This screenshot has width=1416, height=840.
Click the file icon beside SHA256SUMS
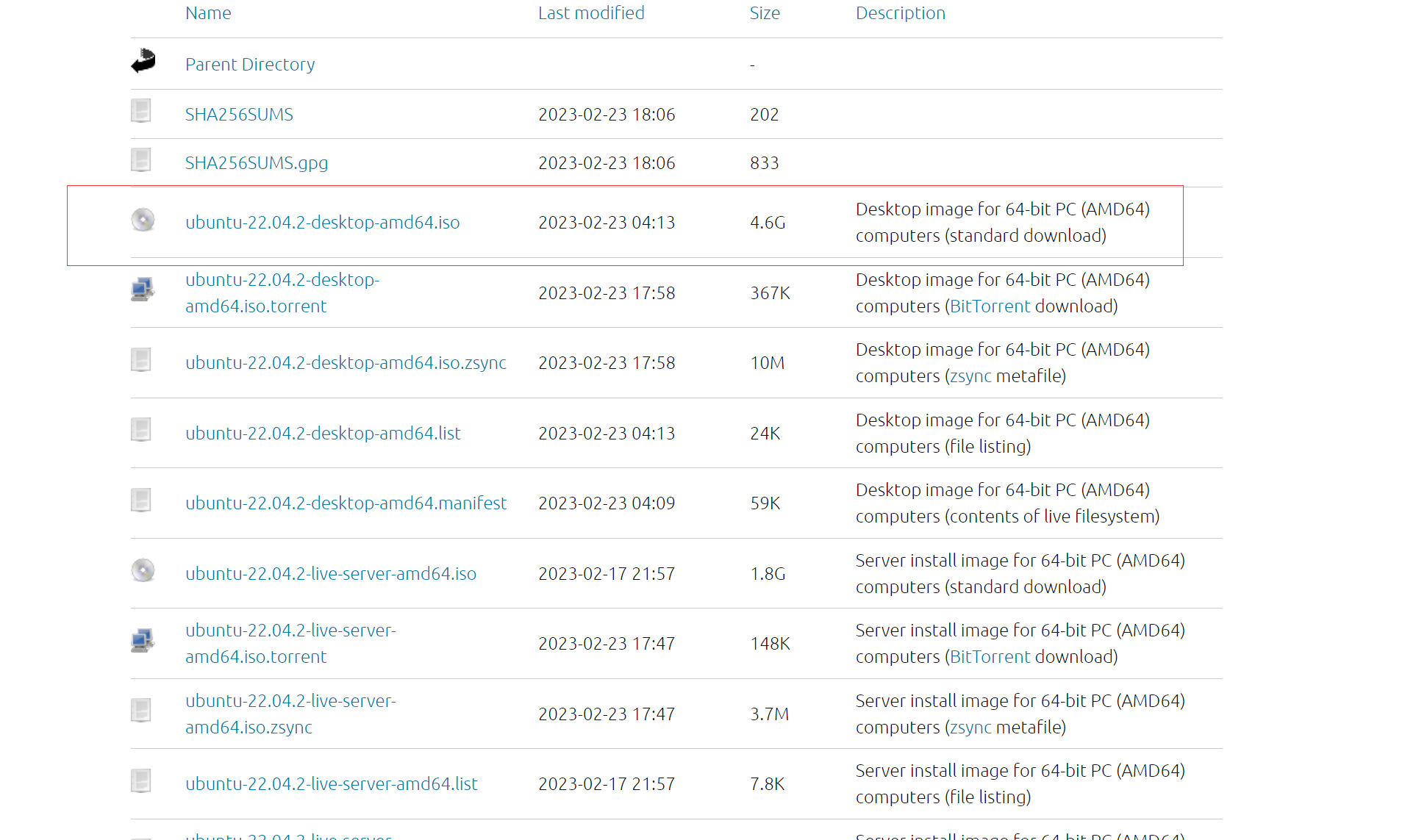(x=141, y=111)
